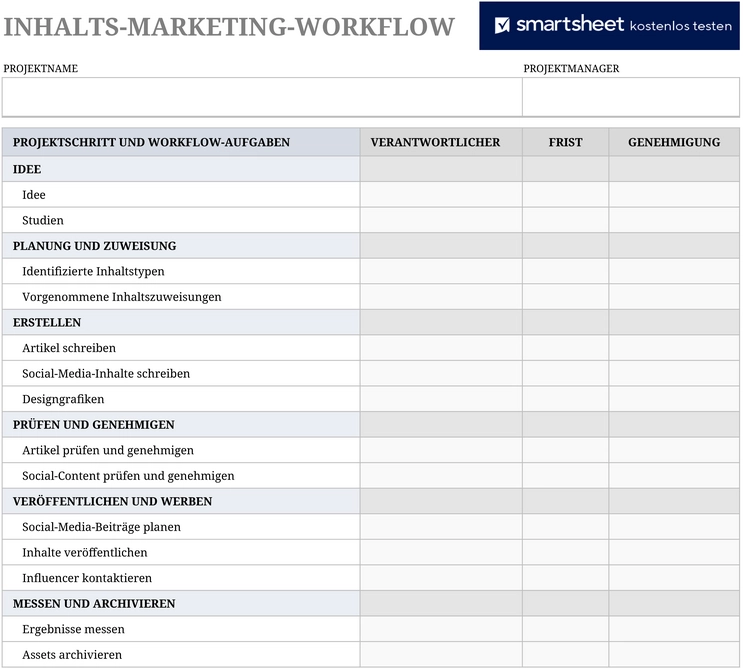Screen dimensions: 743x669
Task: Click 'Assets archivieren' task label
Action: 72,655
